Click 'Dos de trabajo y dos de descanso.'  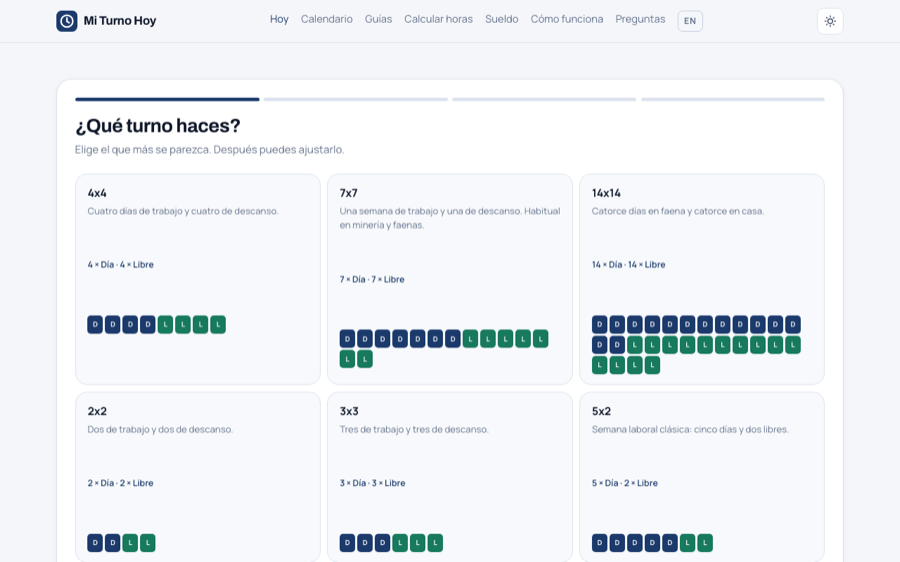(160, 429)
